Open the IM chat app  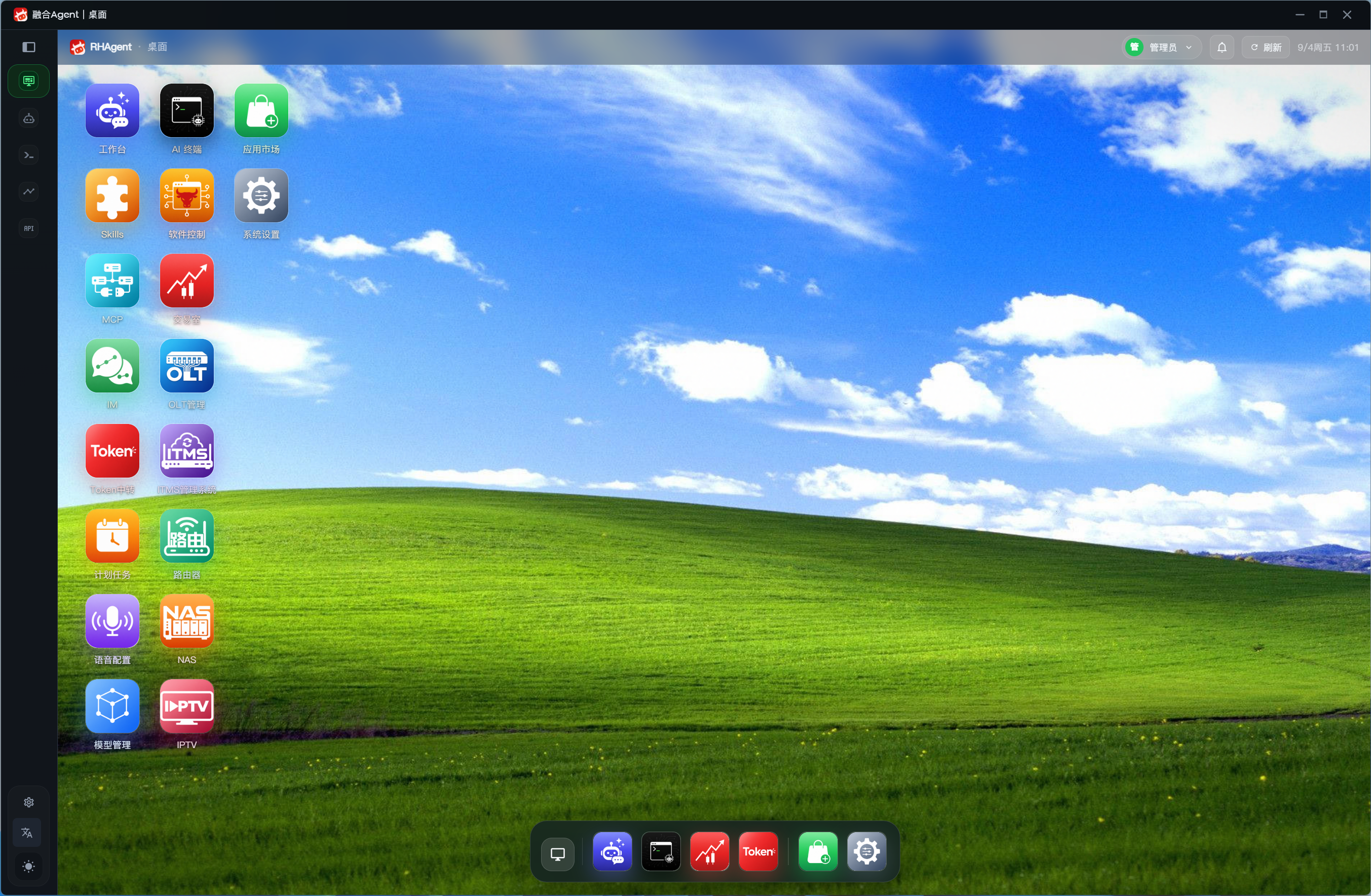click(x=112, y=366)
